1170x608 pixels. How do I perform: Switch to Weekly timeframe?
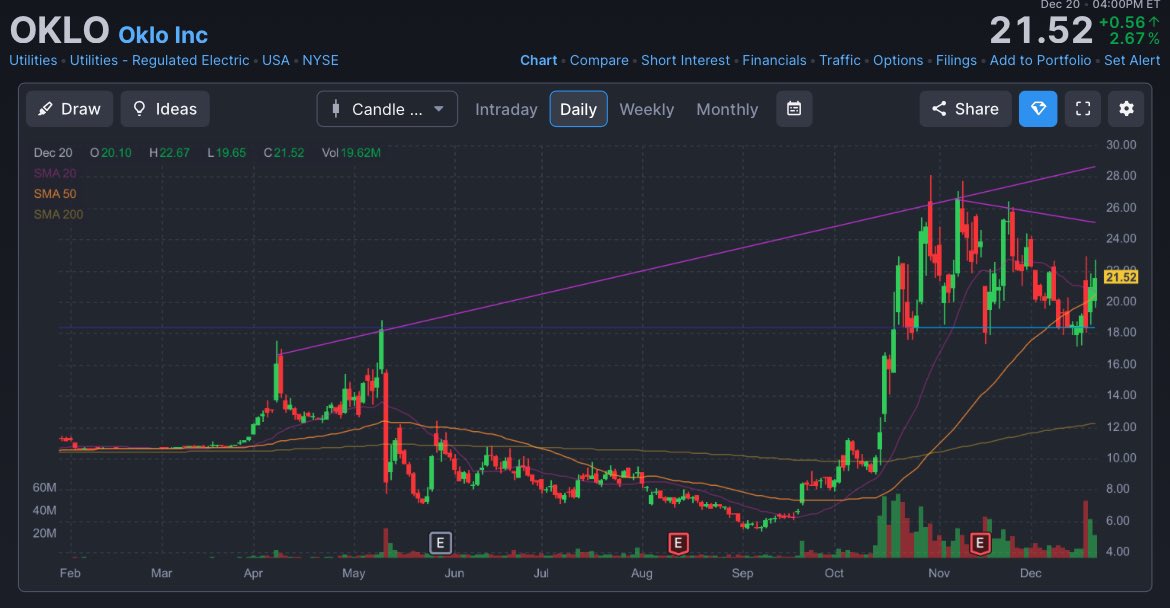click(646, 109)
